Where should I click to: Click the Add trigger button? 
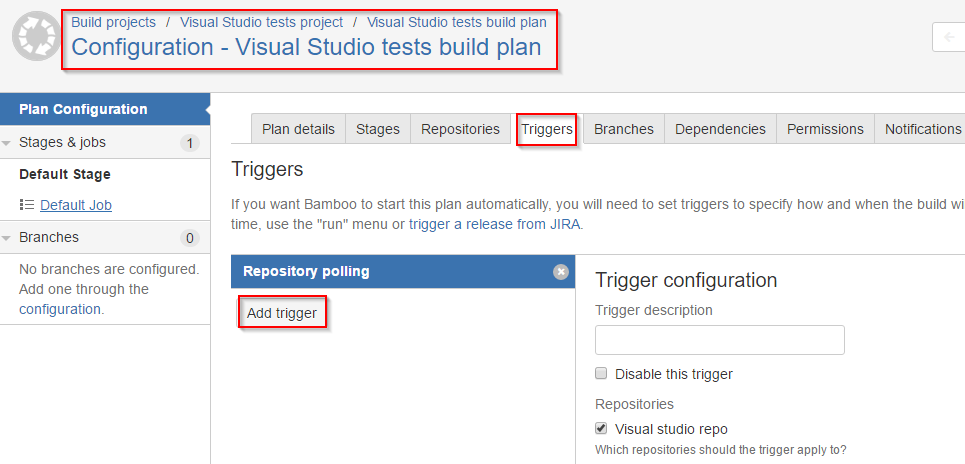(282, 313)
